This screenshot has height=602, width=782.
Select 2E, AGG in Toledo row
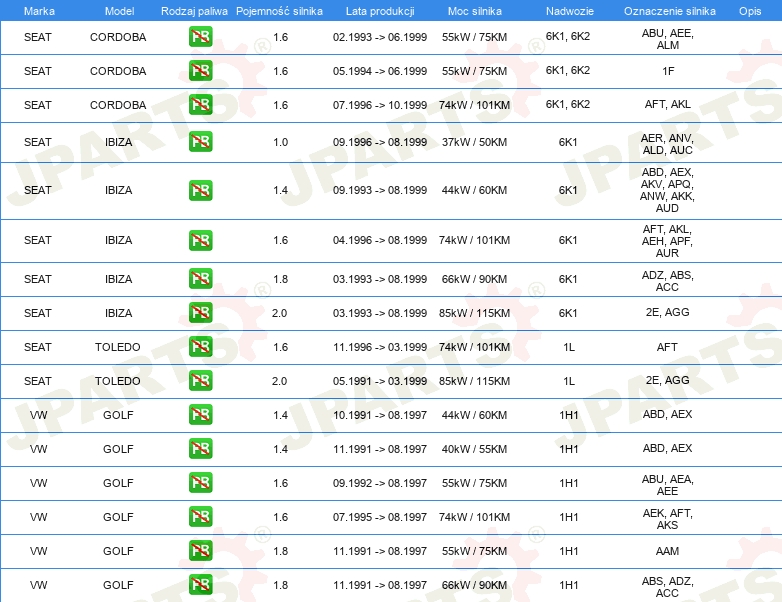(667, 380)
